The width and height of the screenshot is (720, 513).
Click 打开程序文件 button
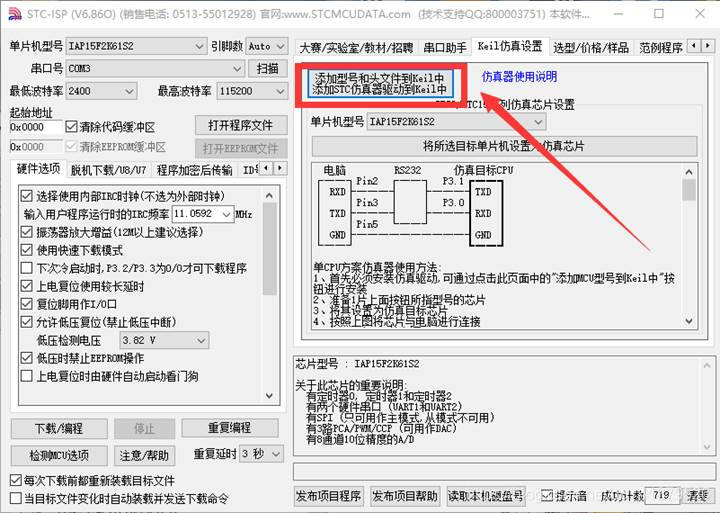241,125
